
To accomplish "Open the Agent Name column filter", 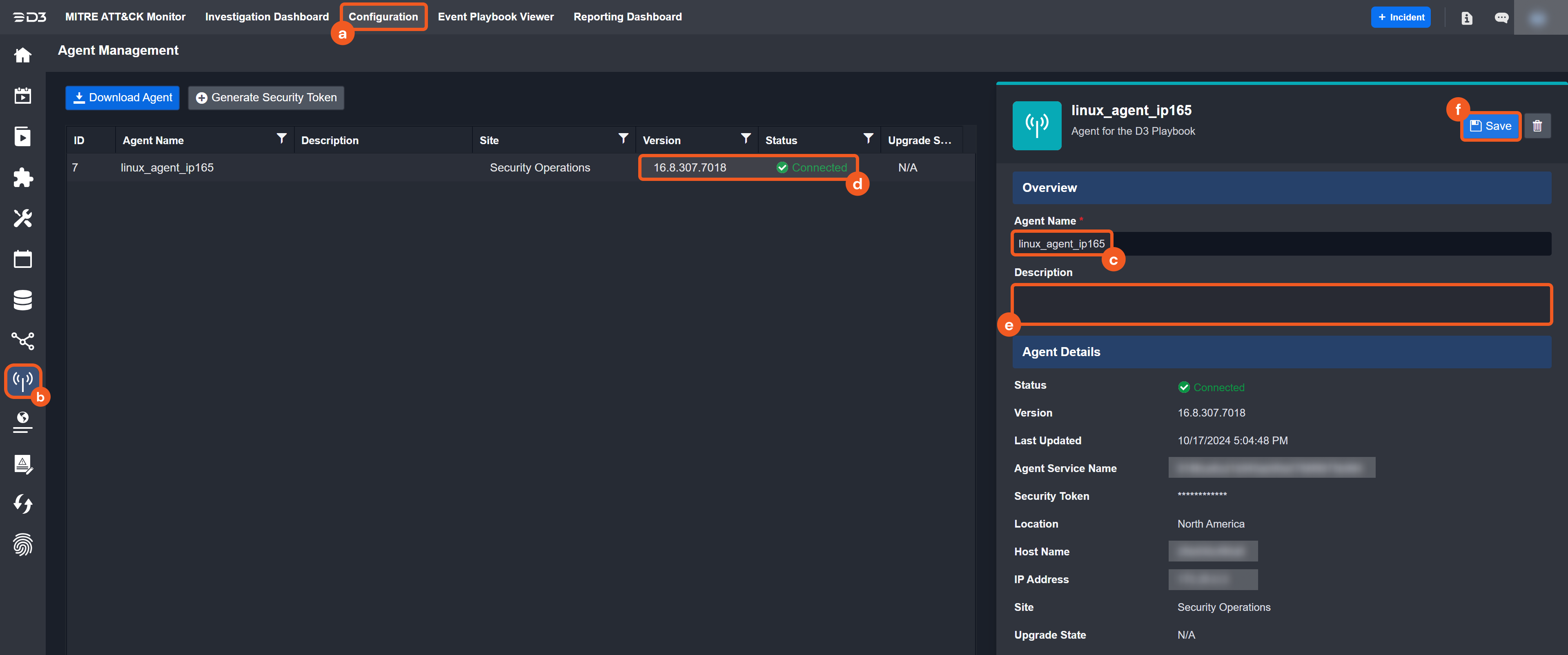I will click(x=281, y=139).
